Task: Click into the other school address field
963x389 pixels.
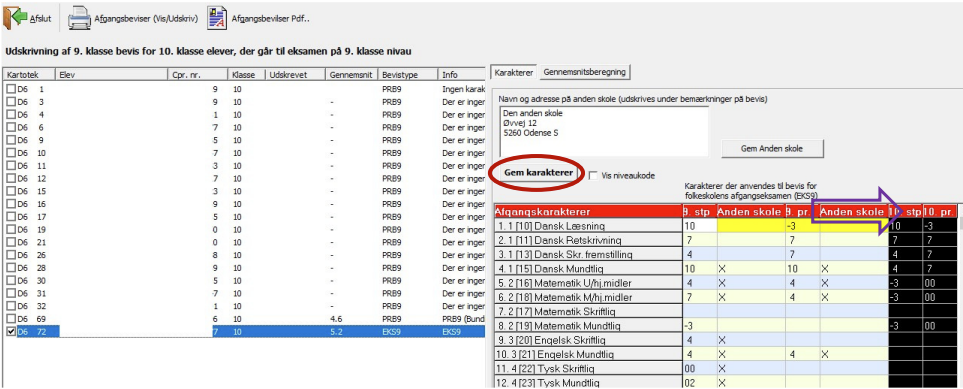Action: coord(604,132)
